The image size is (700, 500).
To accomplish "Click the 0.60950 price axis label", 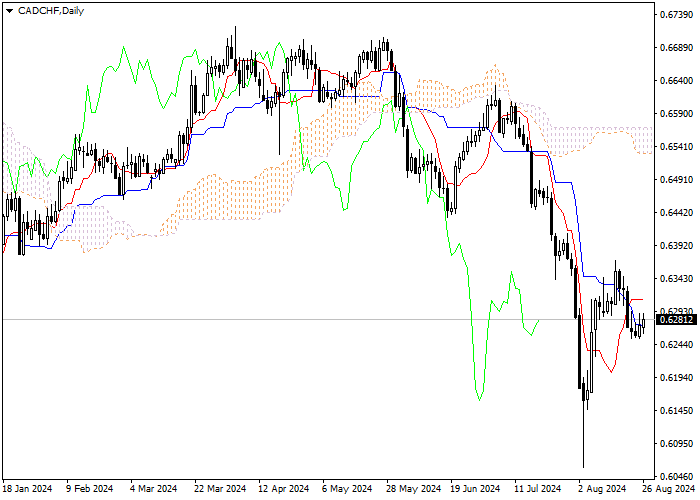I will click(676, 443).
